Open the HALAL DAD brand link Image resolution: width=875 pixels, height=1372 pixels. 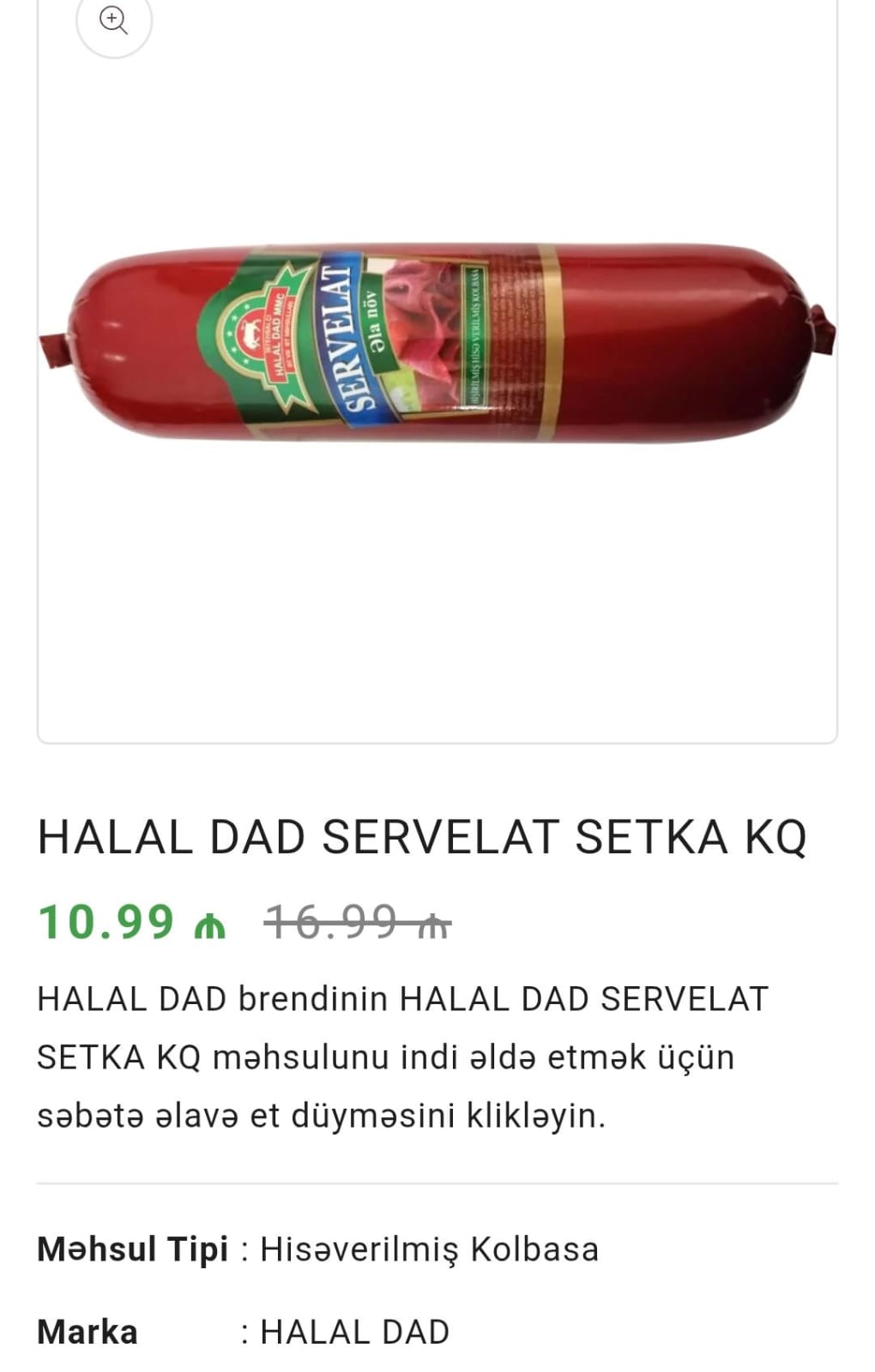coord(355,1332)
